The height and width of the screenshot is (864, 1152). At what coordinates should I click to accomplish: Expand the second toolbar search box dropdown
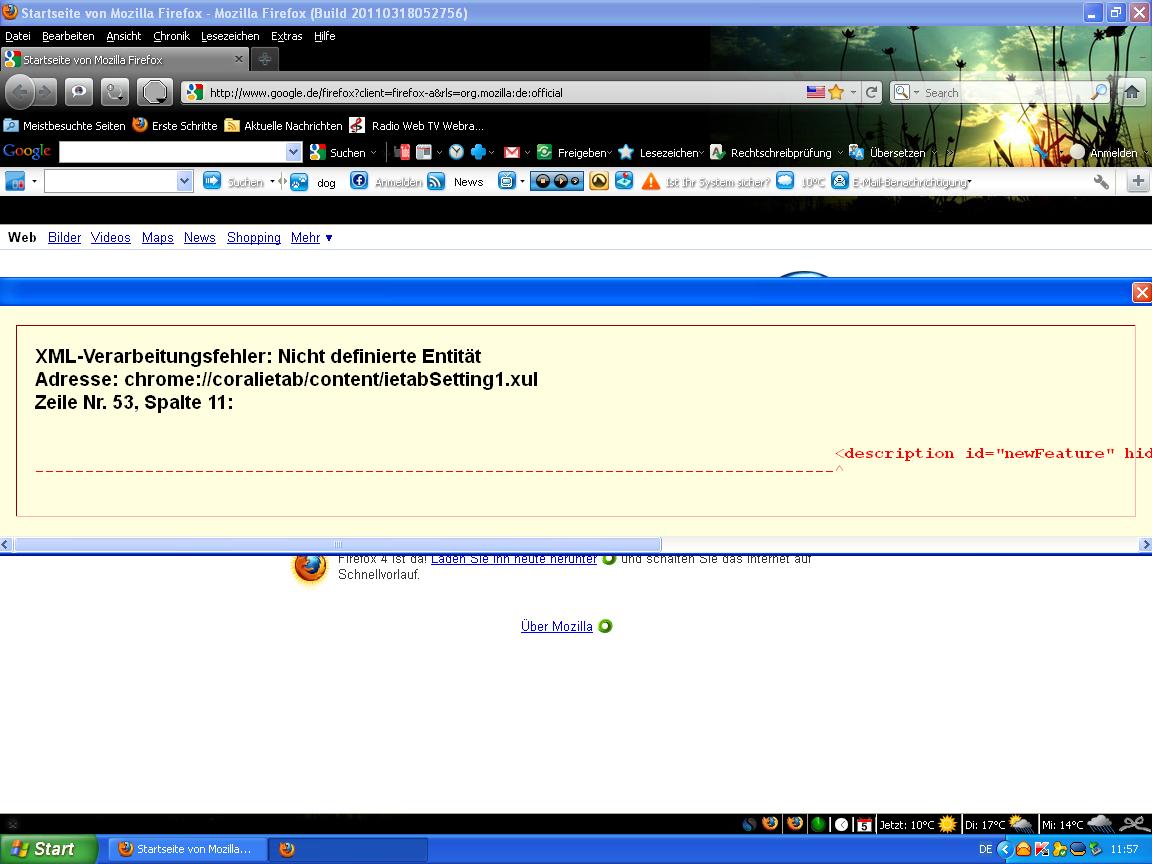(184, 181)
